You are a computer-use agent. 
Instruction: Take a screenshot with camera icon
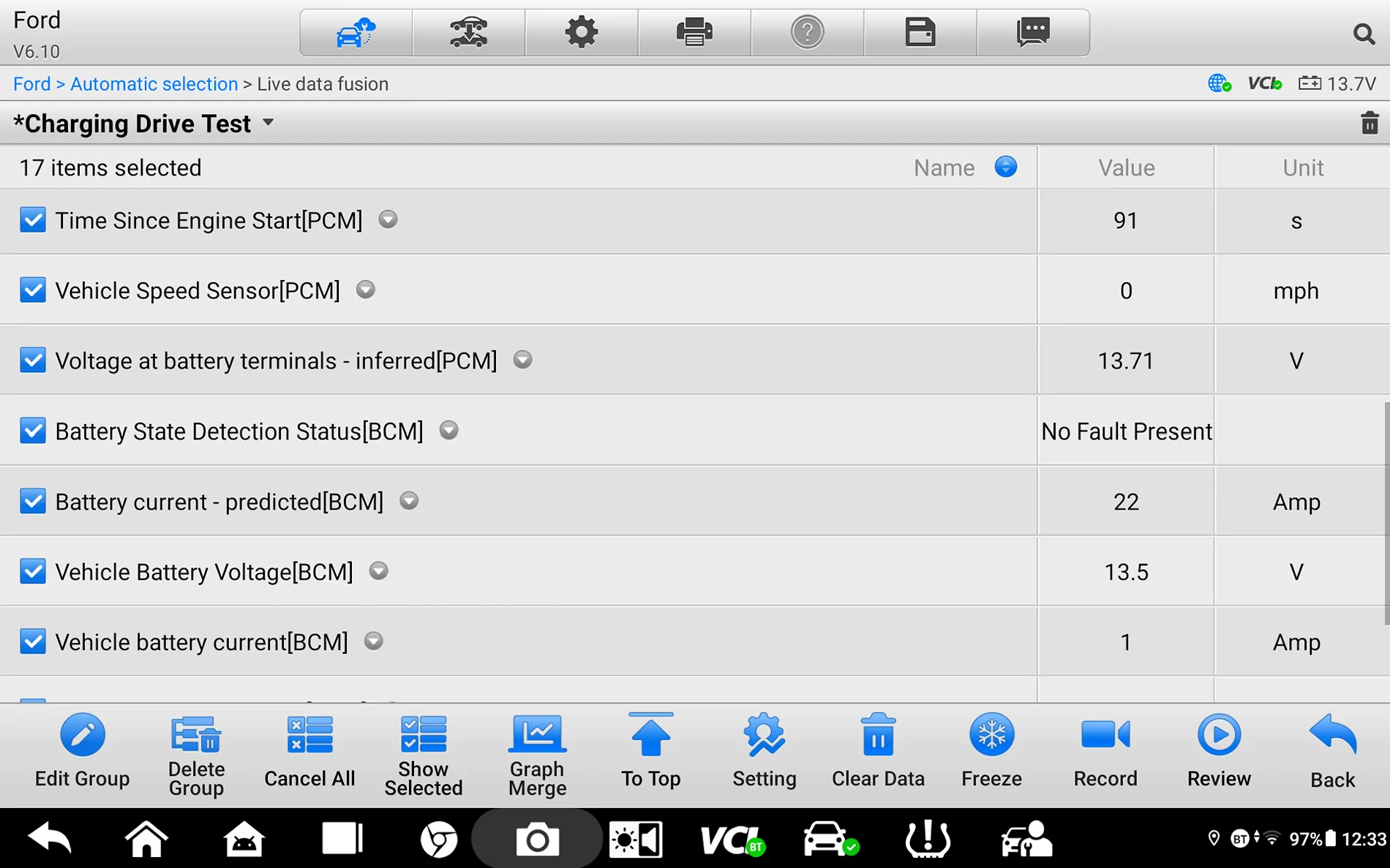[537, 839]
